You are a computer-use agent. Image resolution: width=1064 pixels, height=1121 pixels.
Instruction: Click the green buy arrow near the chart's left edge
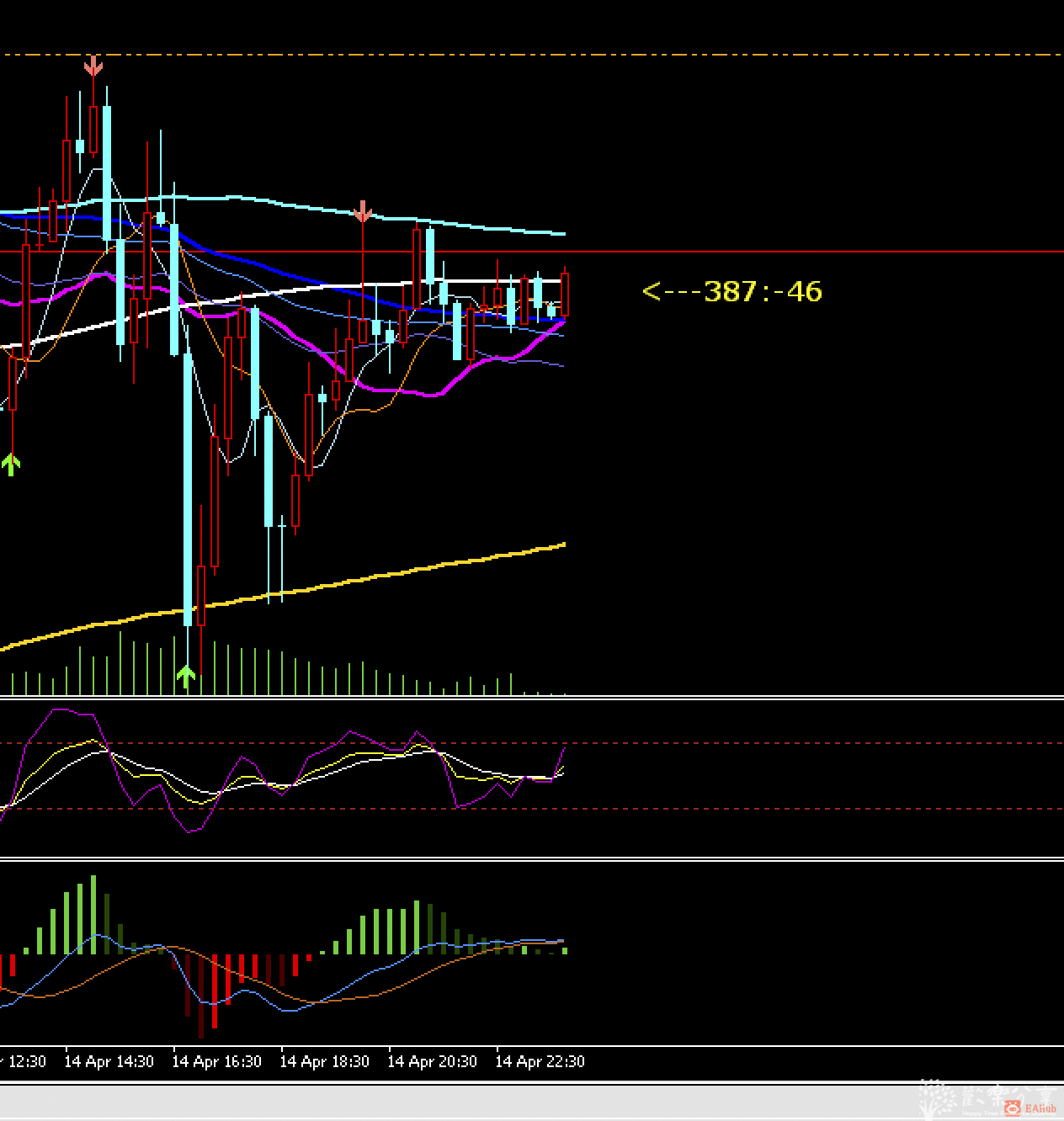pyautogui.click(x=11, y=465)
